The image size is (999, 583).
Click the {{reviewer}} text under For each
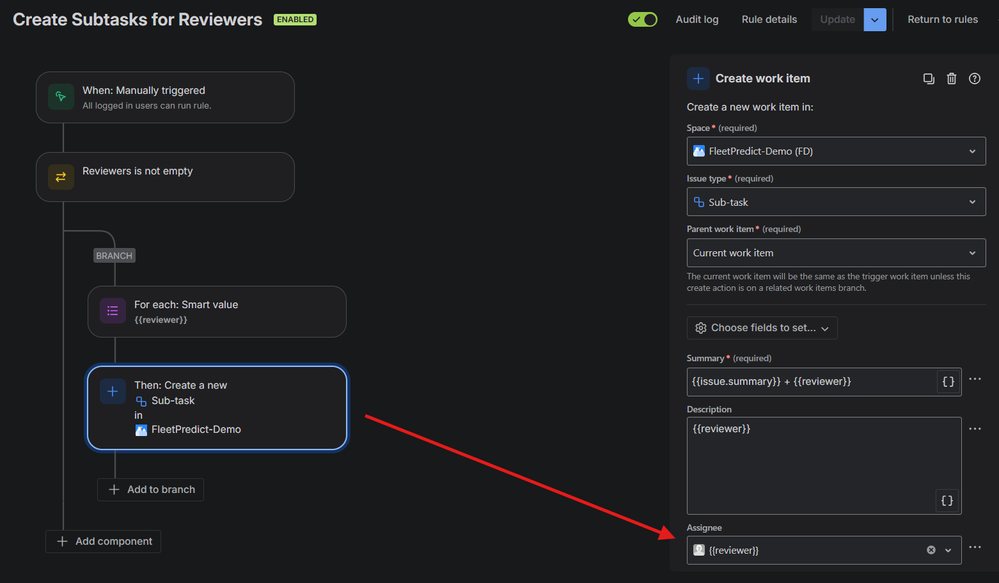161,320
